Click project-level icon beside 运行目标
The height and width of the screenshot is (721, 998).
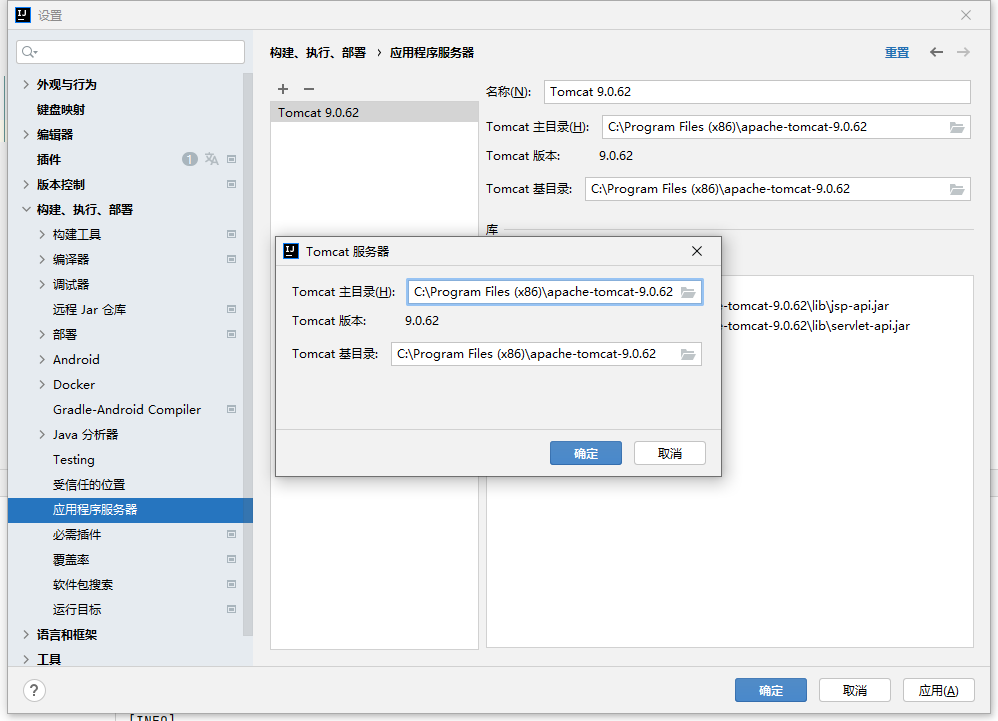(232, 609)
